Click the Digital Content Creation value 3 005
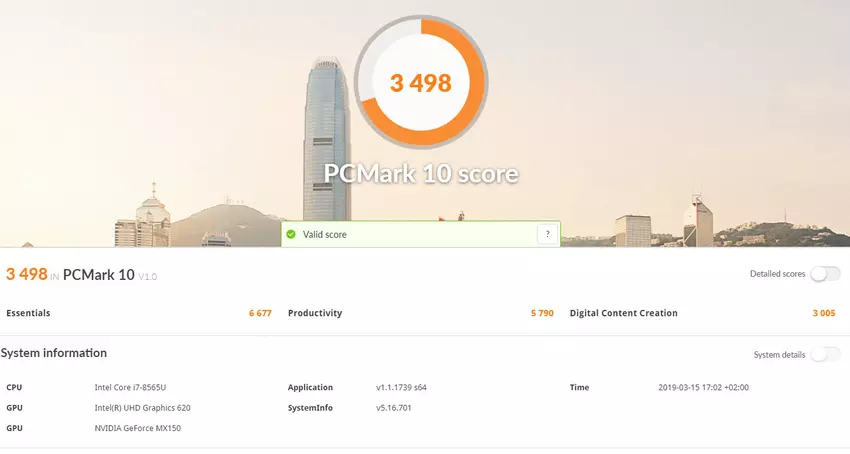Viewport: 850px width, 454px height. (823, 313)
